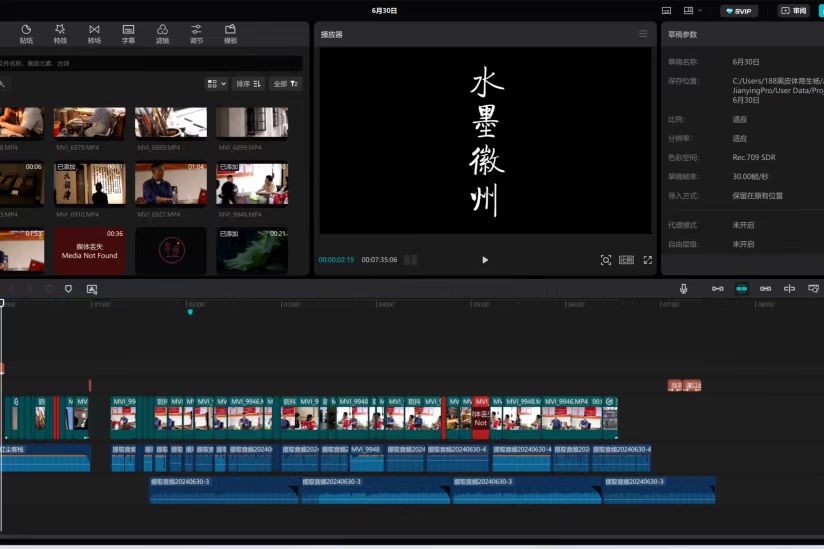Open the 字幕 captions panel
The height and width of the screenshot is (549, 824).
(128, 34)
